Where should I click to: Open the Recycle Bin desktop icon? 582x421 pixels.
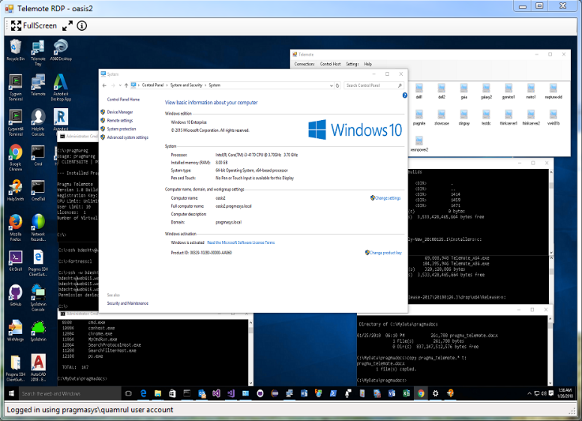(x=16, y=50)
